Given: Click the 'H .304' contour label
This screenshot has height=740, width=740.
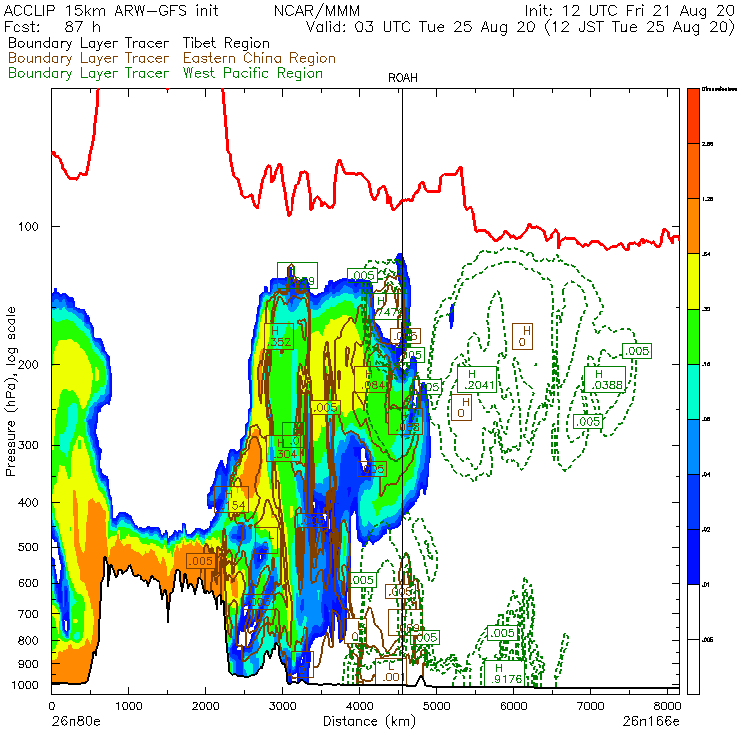Looking at the screenshot, I should [x=284, y=449].
